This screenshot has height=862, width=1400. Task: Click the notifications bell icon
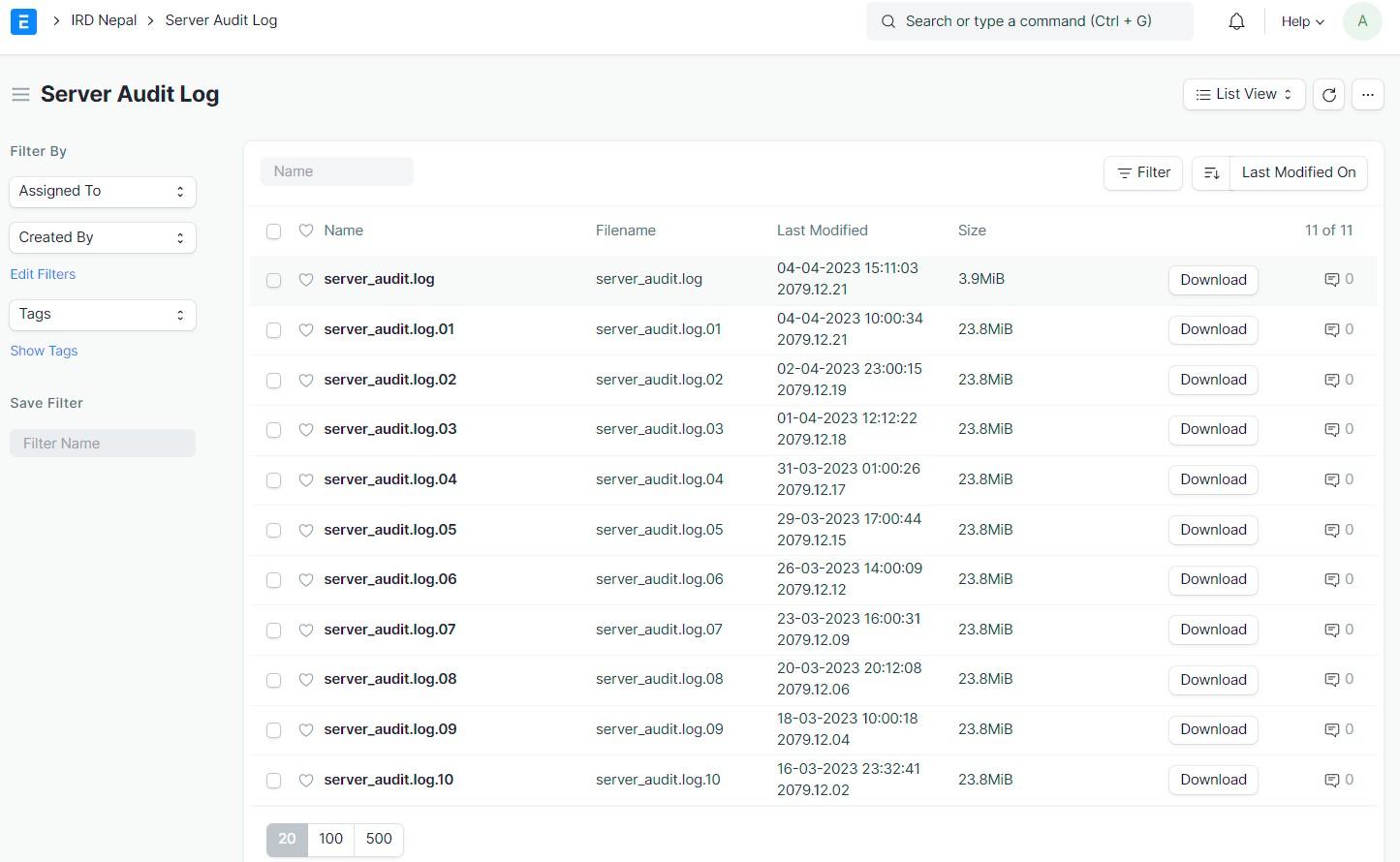(1236, 21)
